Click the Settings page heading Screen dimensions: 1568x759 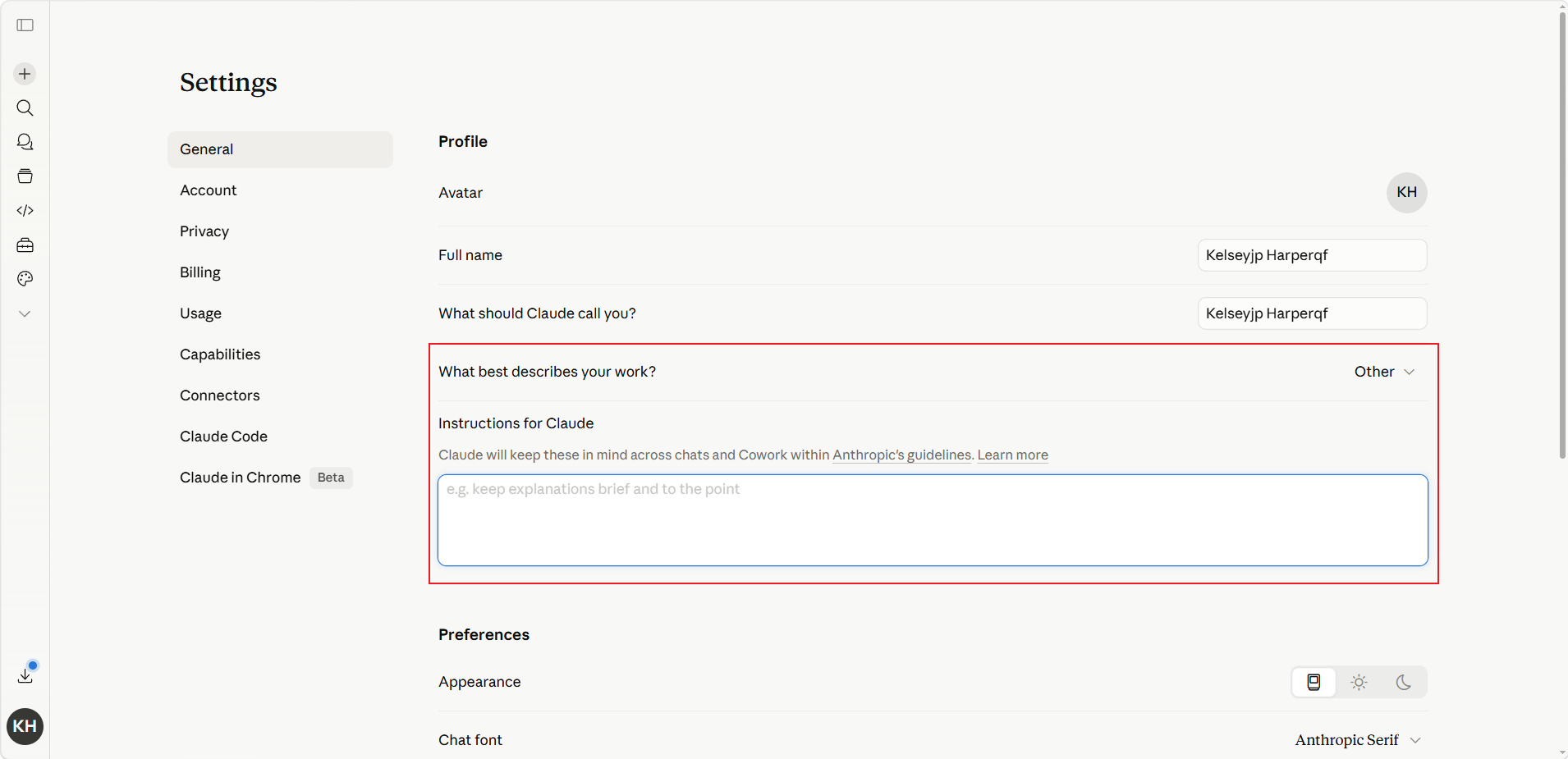228,82
